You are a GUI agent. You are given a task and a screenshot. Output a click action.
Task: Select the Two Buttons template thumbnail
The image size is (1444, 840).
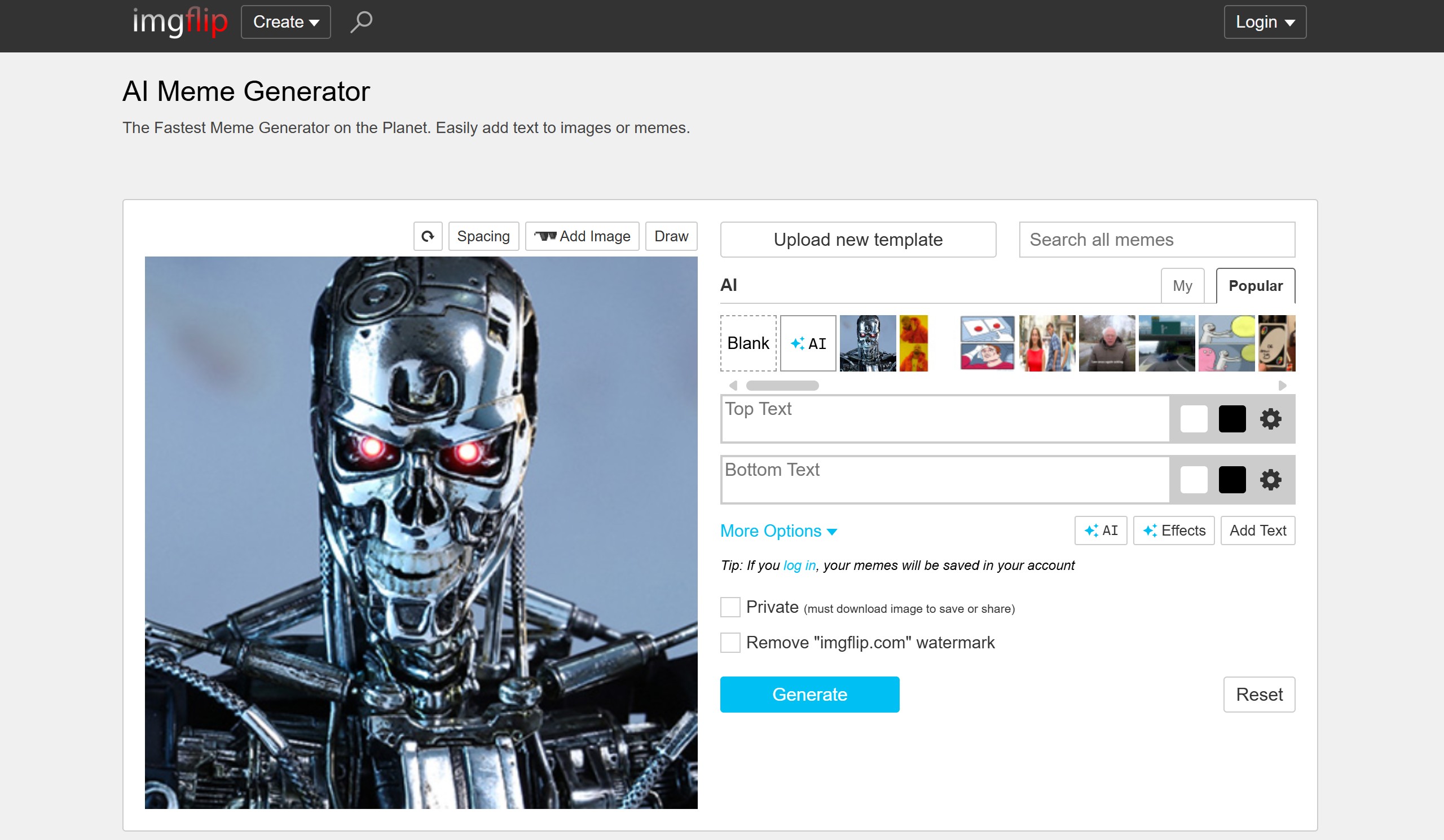[987, 343]
